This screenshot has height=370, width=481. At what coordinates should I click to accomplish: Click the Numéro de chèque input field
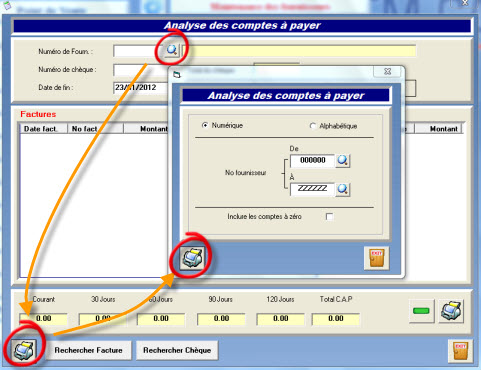[x=141, y=70]
